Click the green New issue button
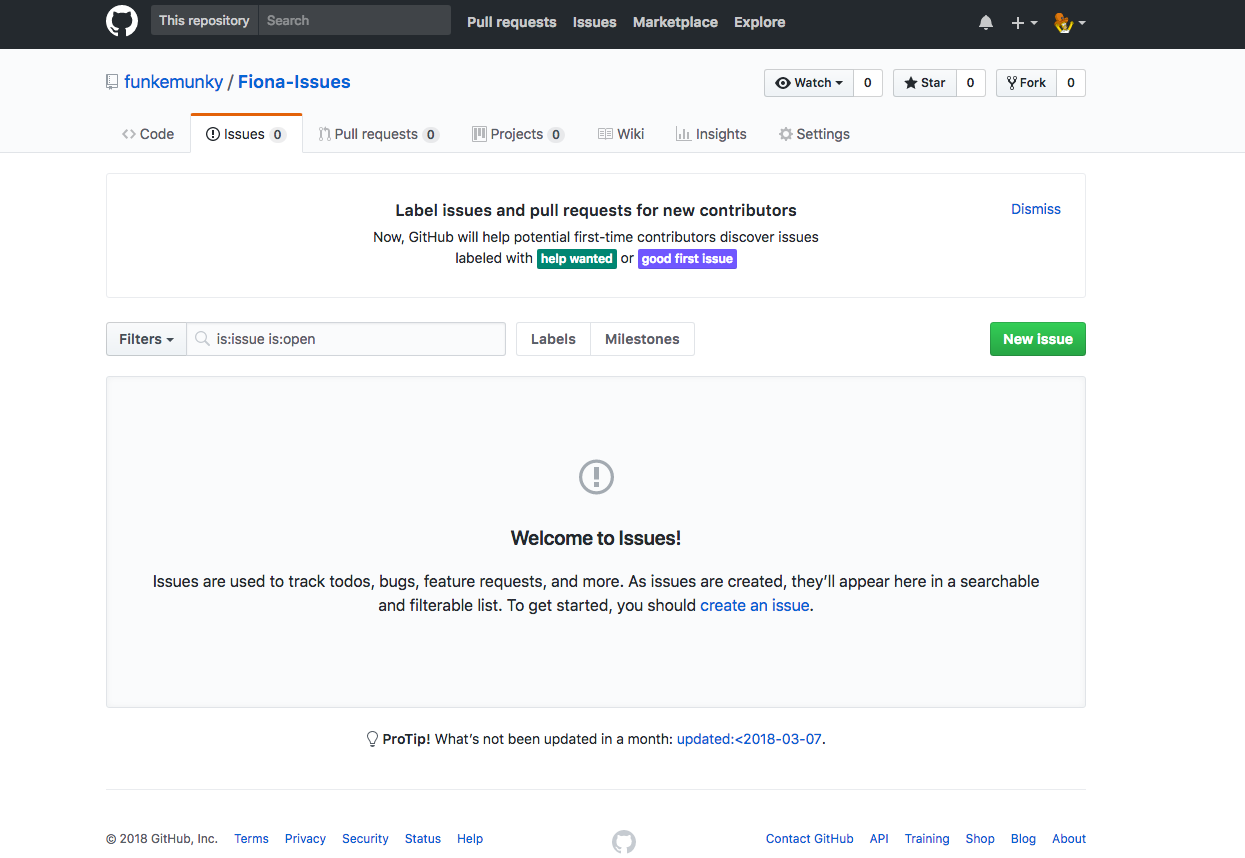 pos(1038,339)
